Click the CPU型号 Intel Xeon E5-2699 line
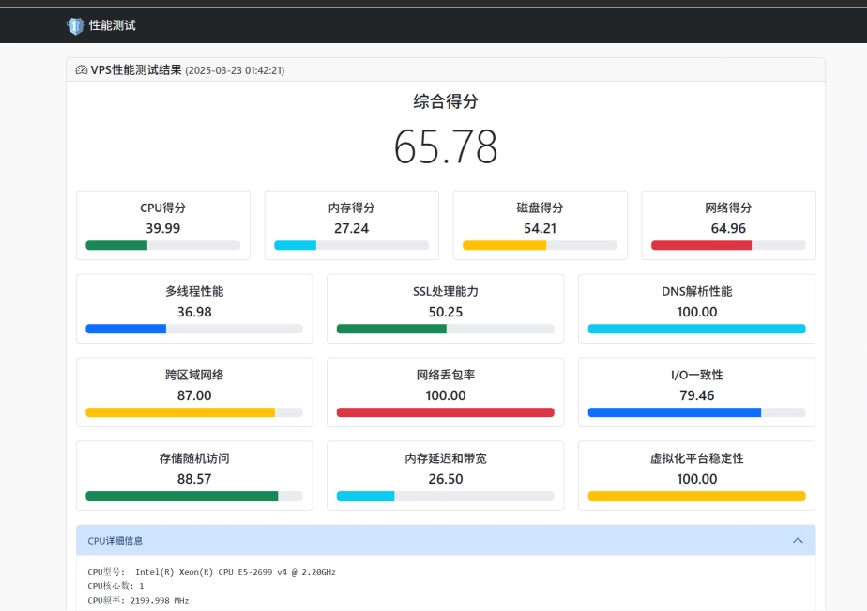The height and width of the screenshot is (611, 867). (211, 572)
